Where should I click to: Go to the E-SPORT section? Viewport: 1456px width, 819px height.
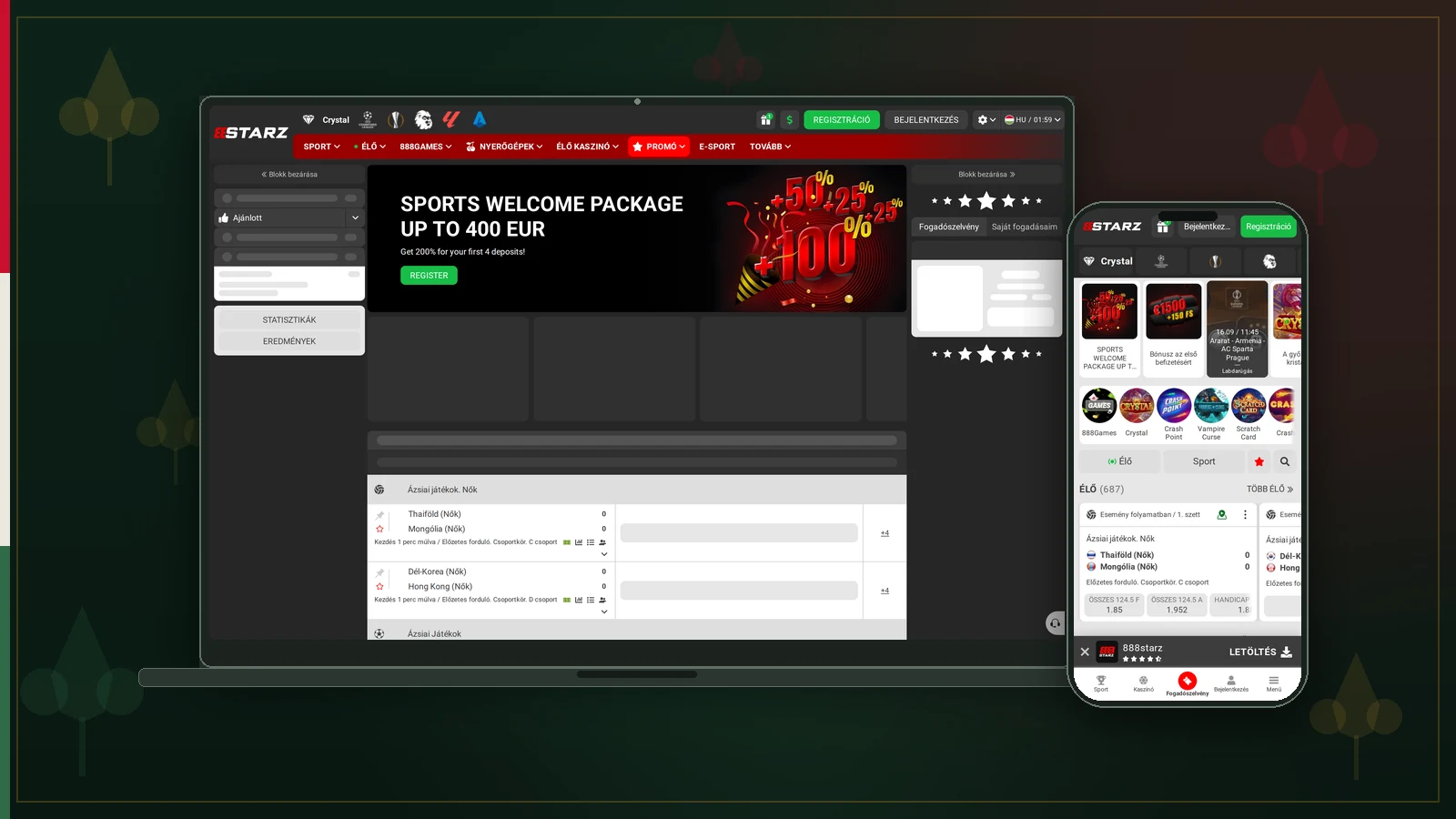tap(717, 147)
